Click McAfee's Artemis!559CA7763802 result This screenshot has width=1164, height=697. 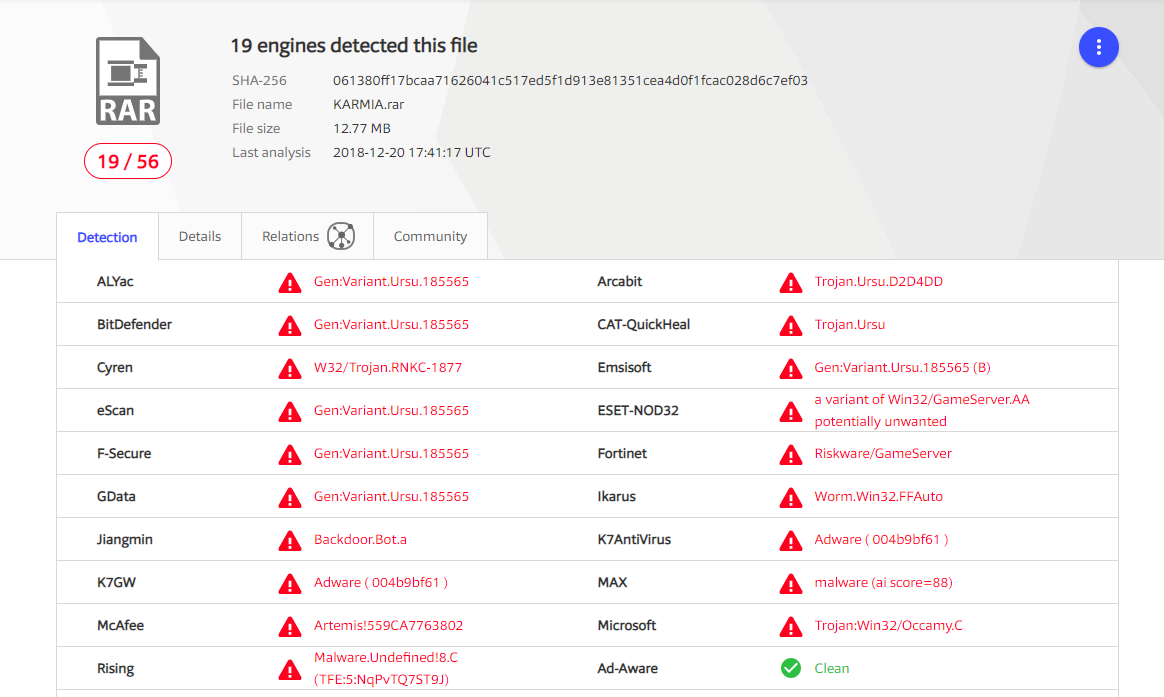[388, 626]
